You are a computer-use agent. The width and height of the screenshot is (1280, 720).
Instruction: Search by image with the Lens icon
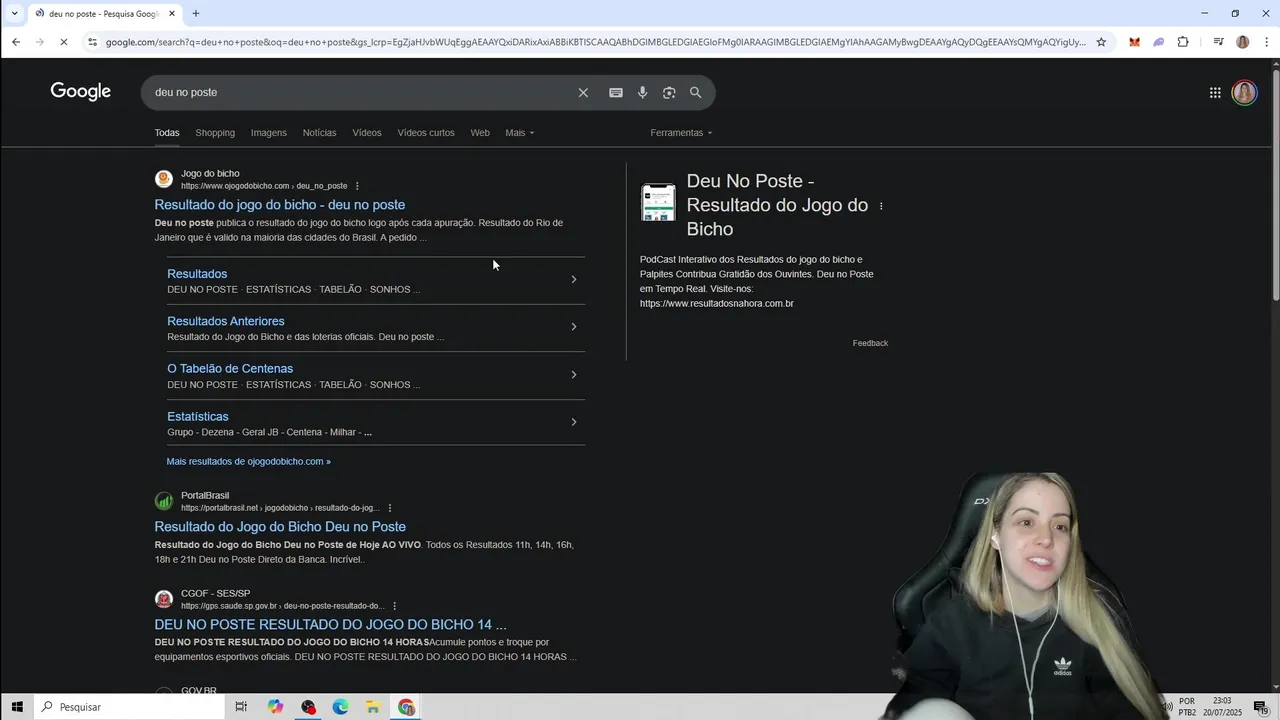pos(669,92)
